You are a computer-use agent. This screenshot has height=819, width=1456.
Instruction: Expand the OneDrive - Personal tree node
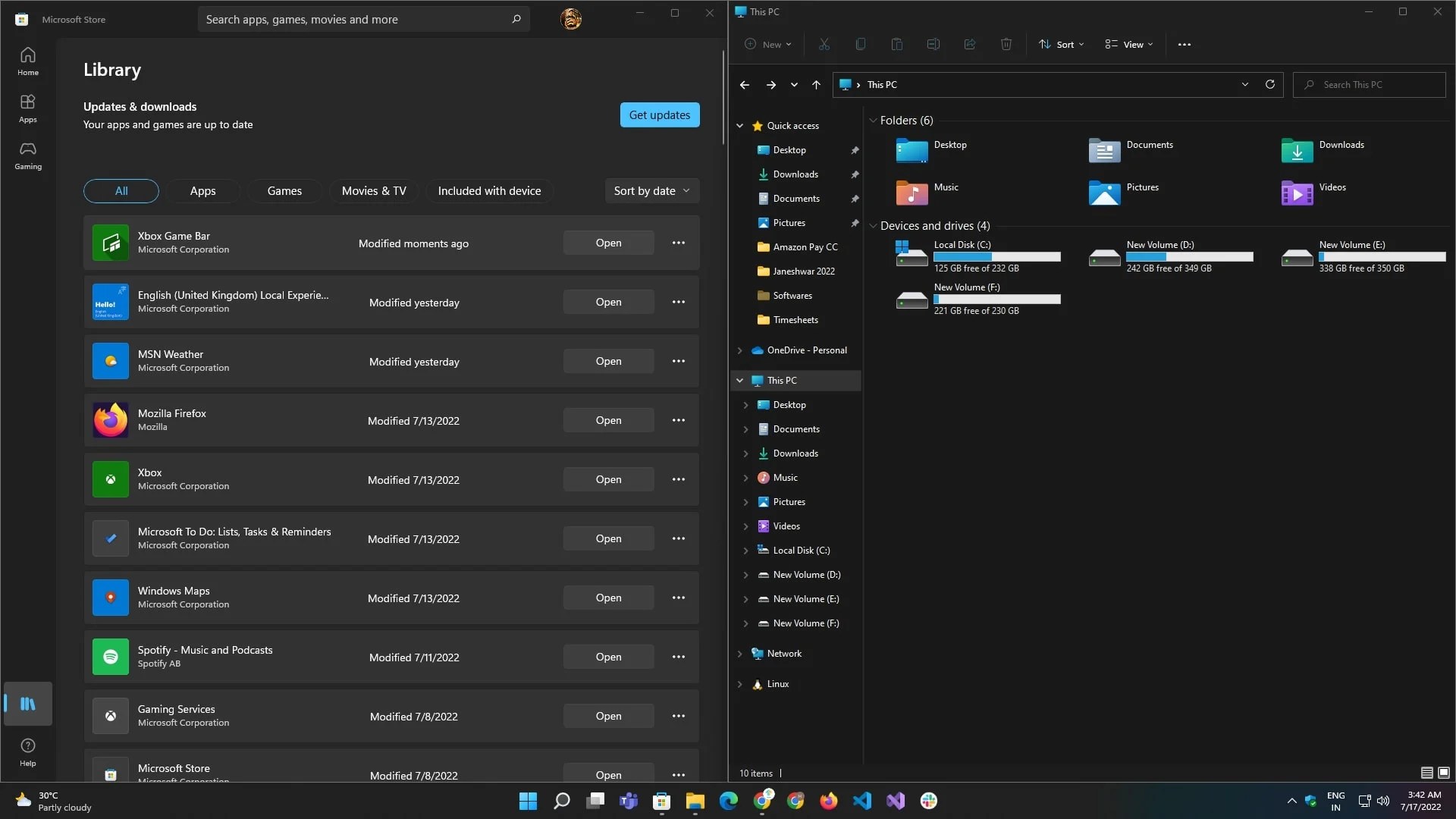739,350
